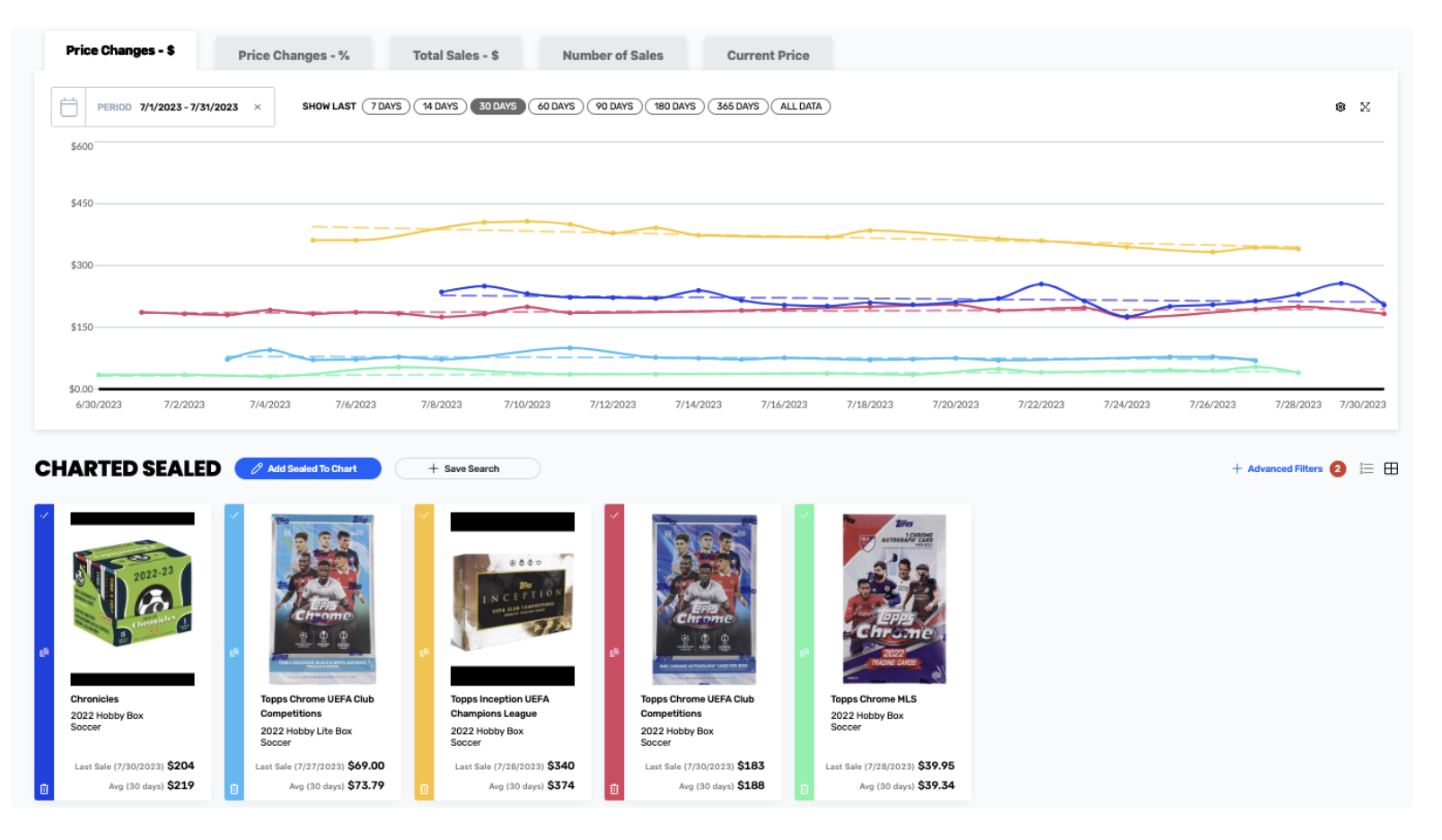Show last 7 DAYS of data
Image resolution: width=1442 pixels, height=840 pixels.
tap(386, 107)
